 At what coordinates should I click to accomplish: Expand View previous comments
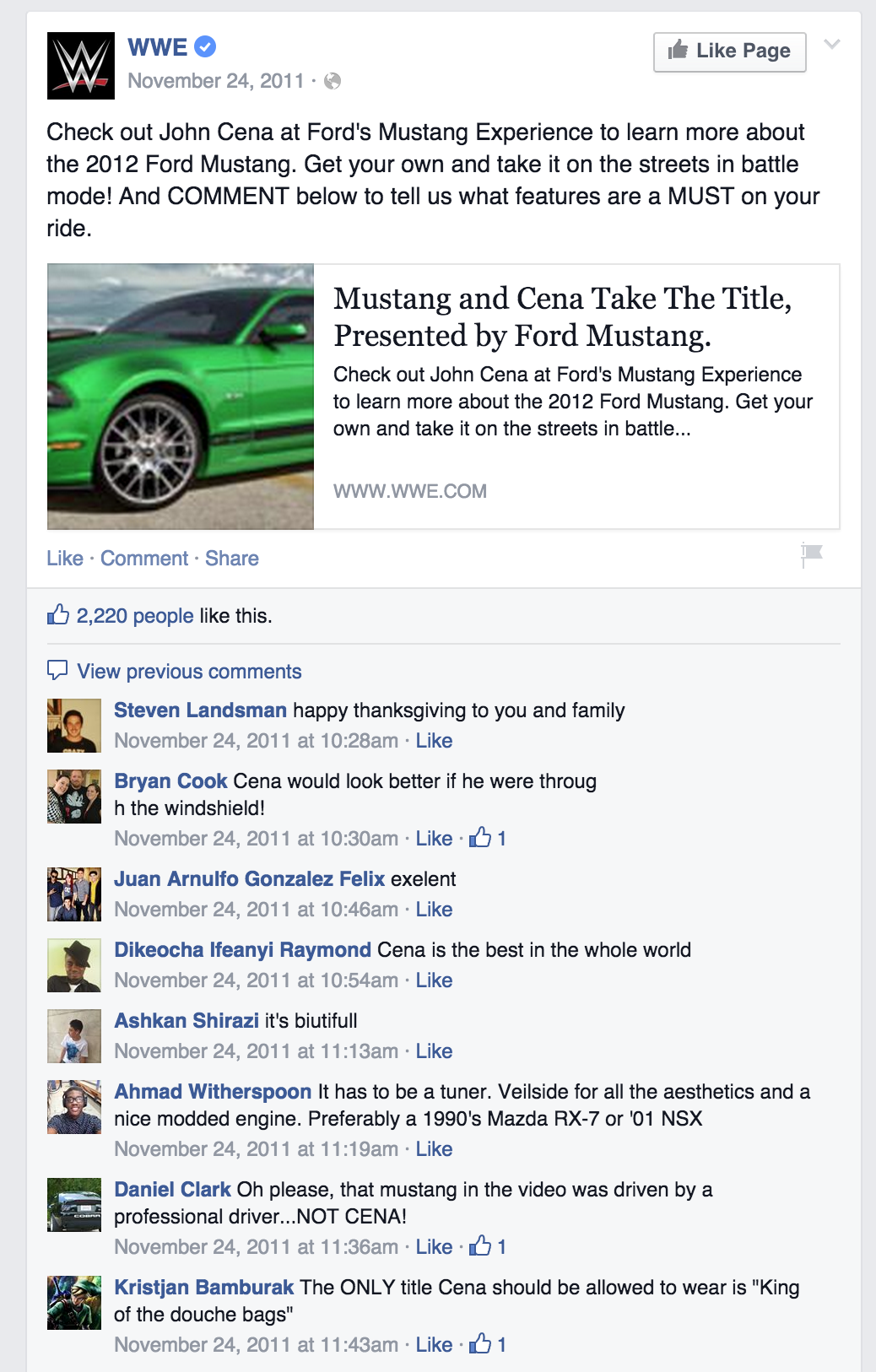[x=189, y=672]
